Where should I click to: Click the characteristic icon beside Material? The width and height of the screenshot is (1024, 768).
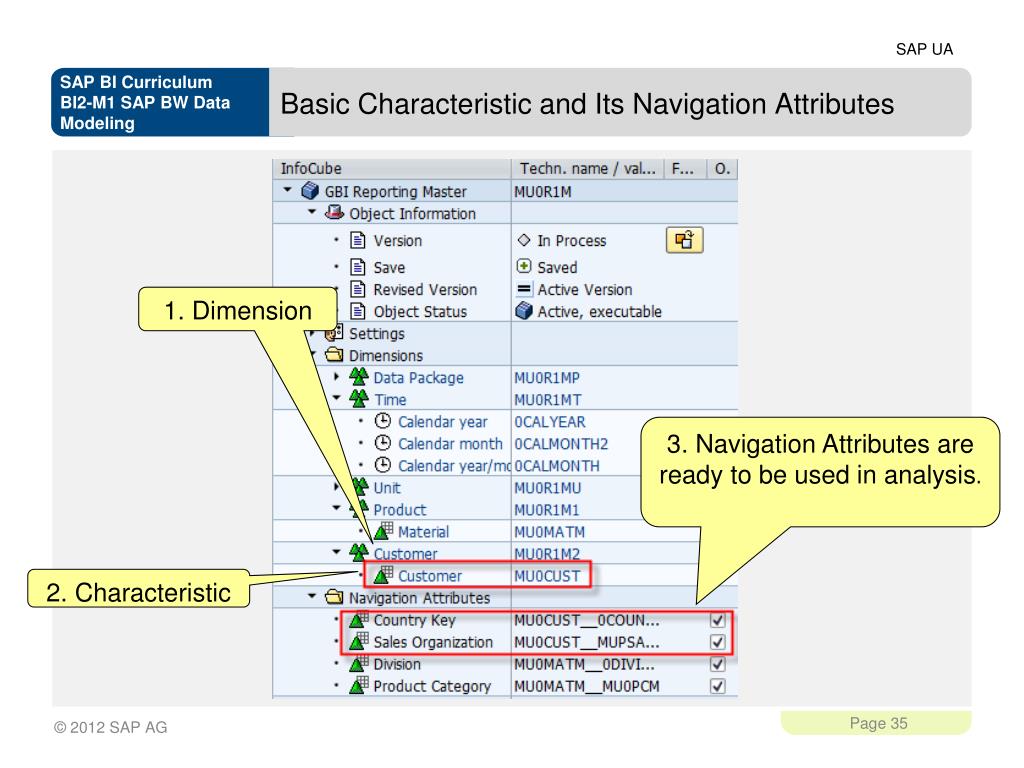tap(382, 532)
